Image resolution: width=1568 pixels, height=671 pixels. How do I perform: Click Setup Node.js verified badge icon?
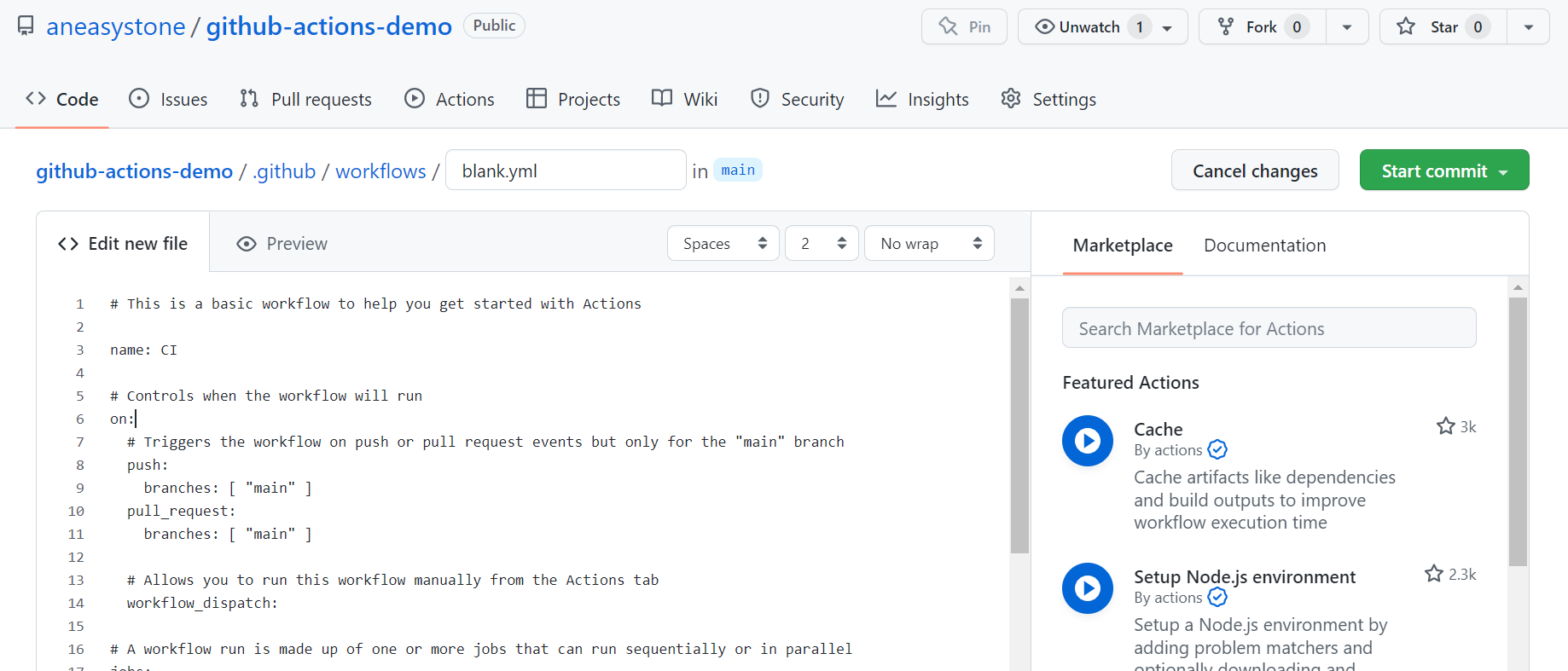tap(1217, 597)
